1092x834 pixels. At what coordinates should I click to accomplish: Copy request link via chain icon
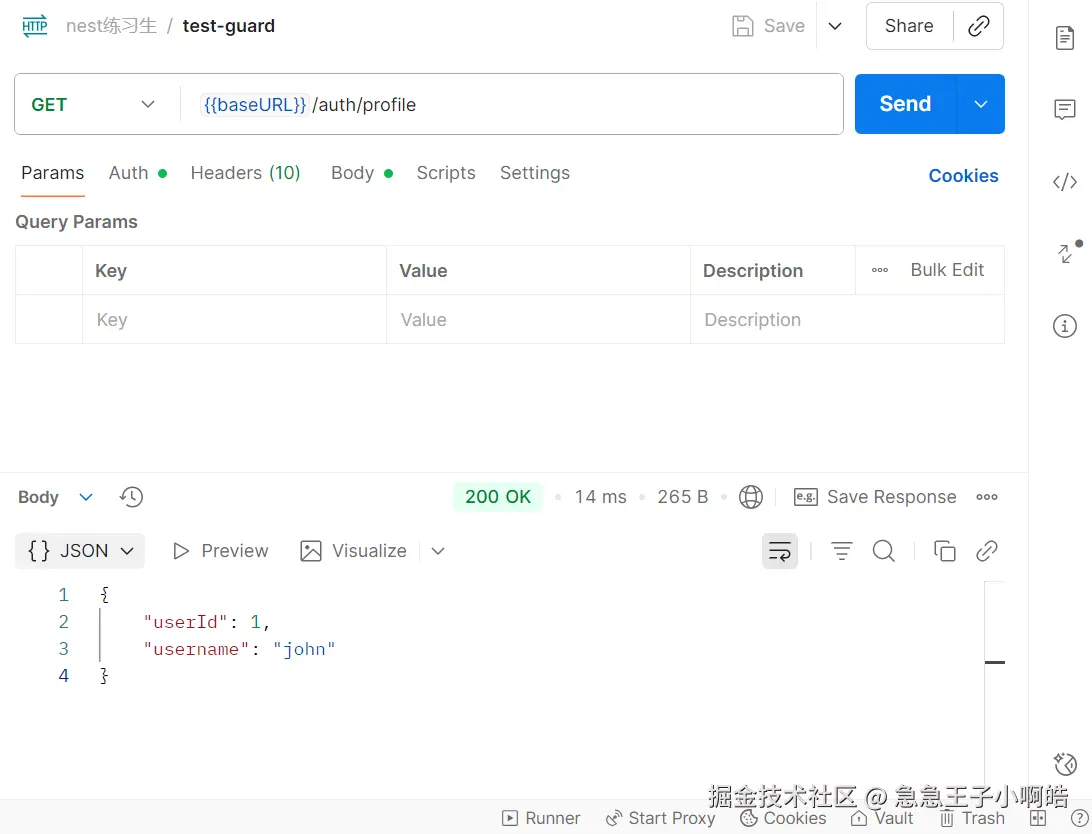point(978,26)
